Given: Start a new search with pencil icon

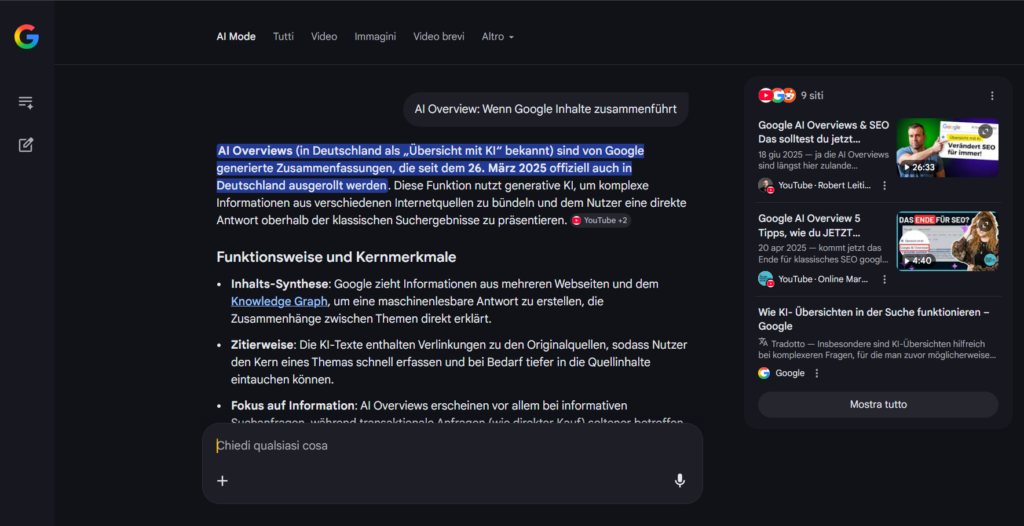Looking at the screenshot, I should pos(25,145).
